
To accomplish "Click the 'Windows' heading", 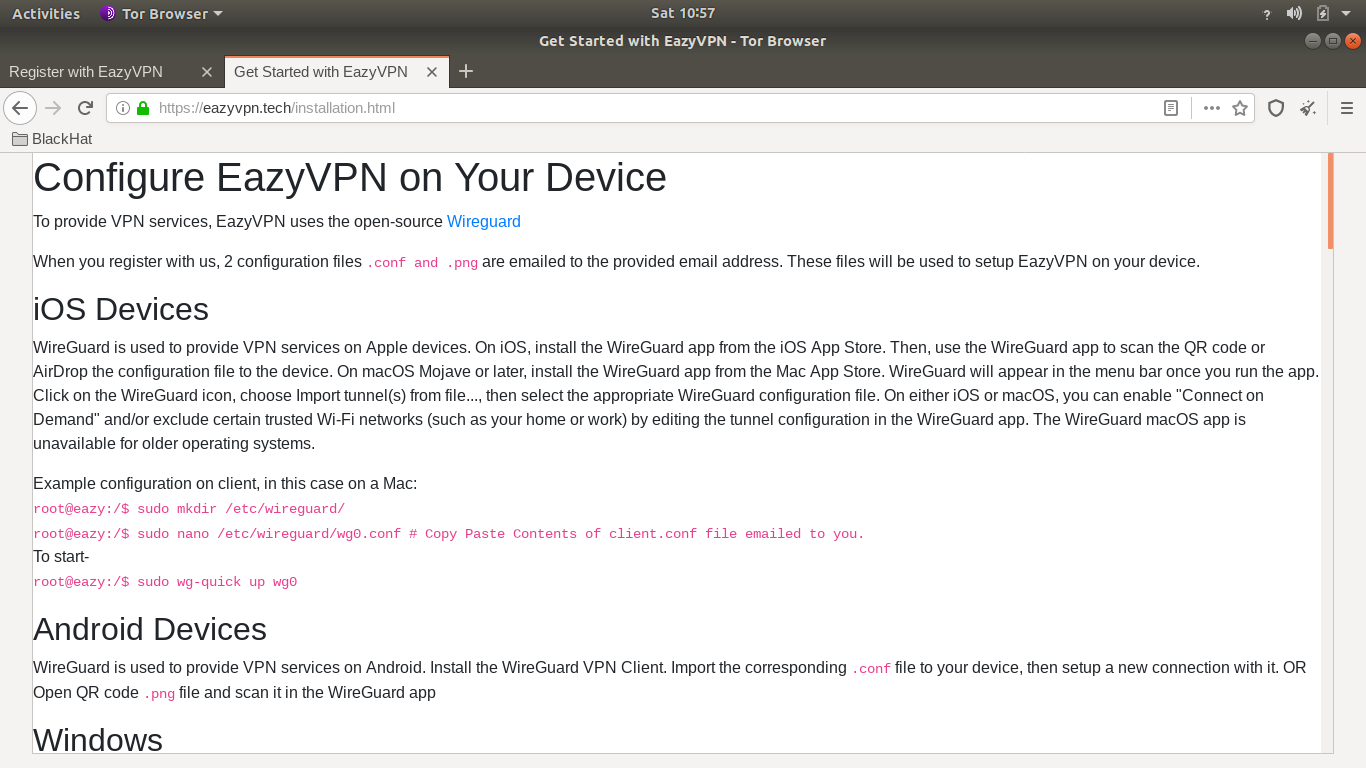I will tap(98, 740).
